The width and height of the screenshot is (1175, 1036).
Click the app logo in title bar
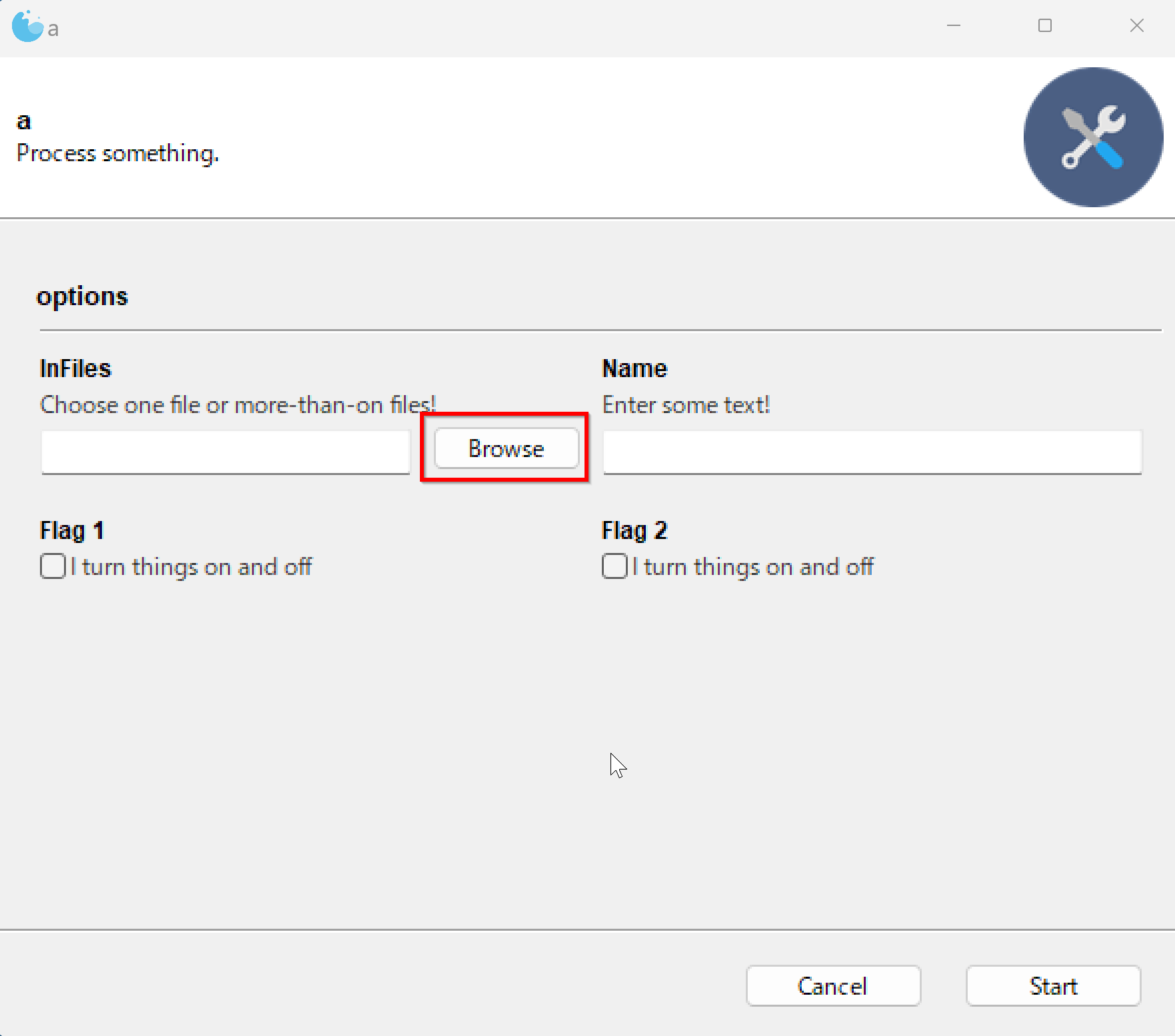(27, 27)
